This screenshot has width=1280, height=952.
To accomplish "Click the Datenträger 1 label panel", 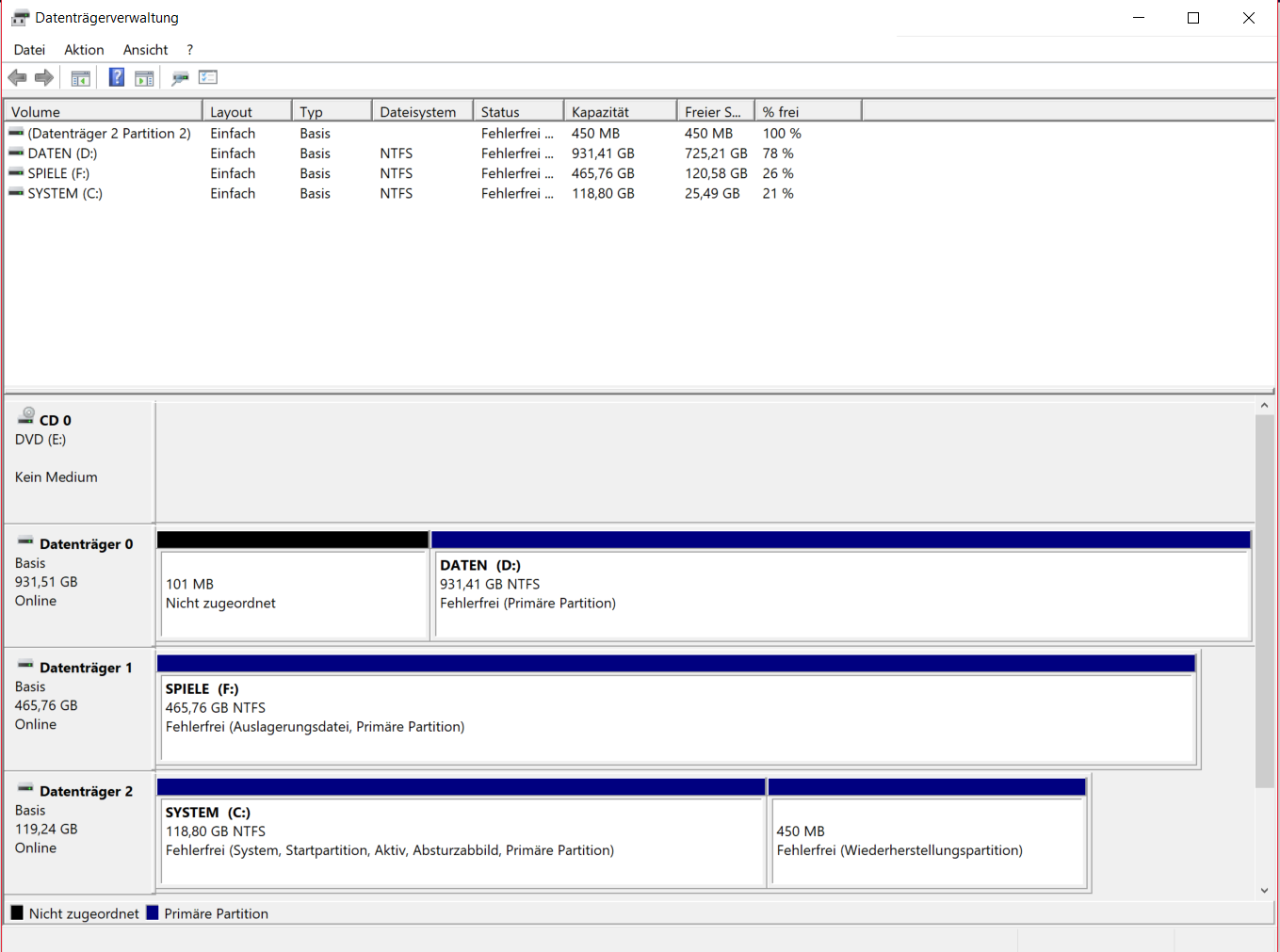I will pos(79,708).
